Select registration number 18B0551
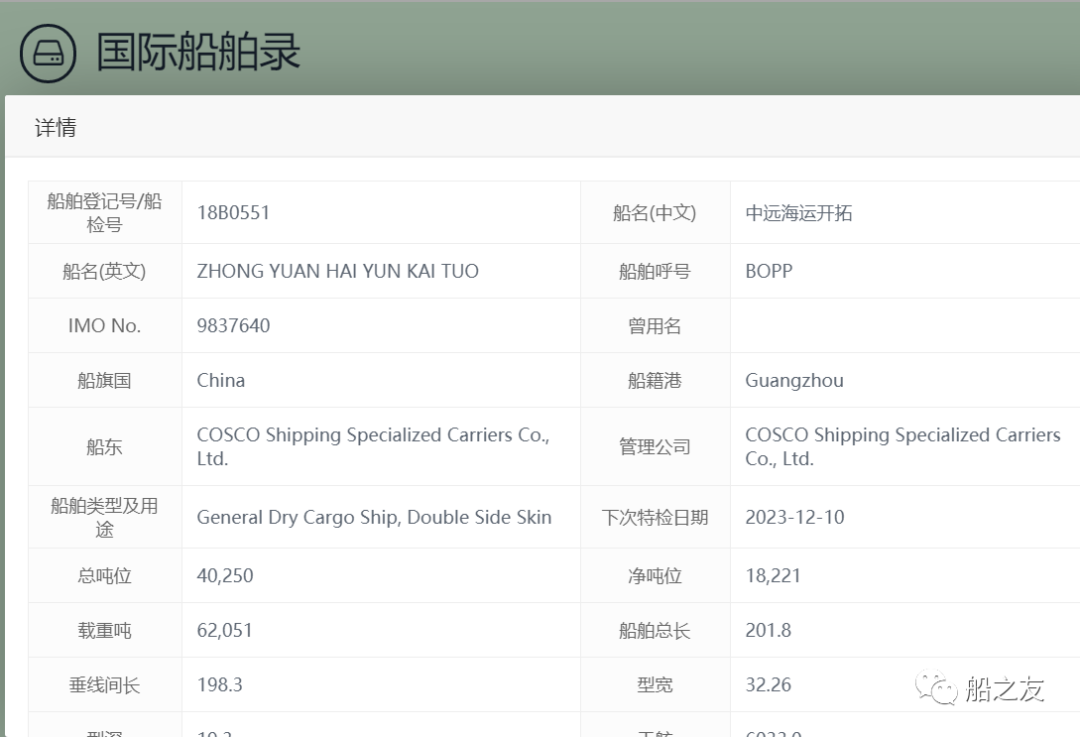Screen dimensions: 1080x737 tap(233, 212)
